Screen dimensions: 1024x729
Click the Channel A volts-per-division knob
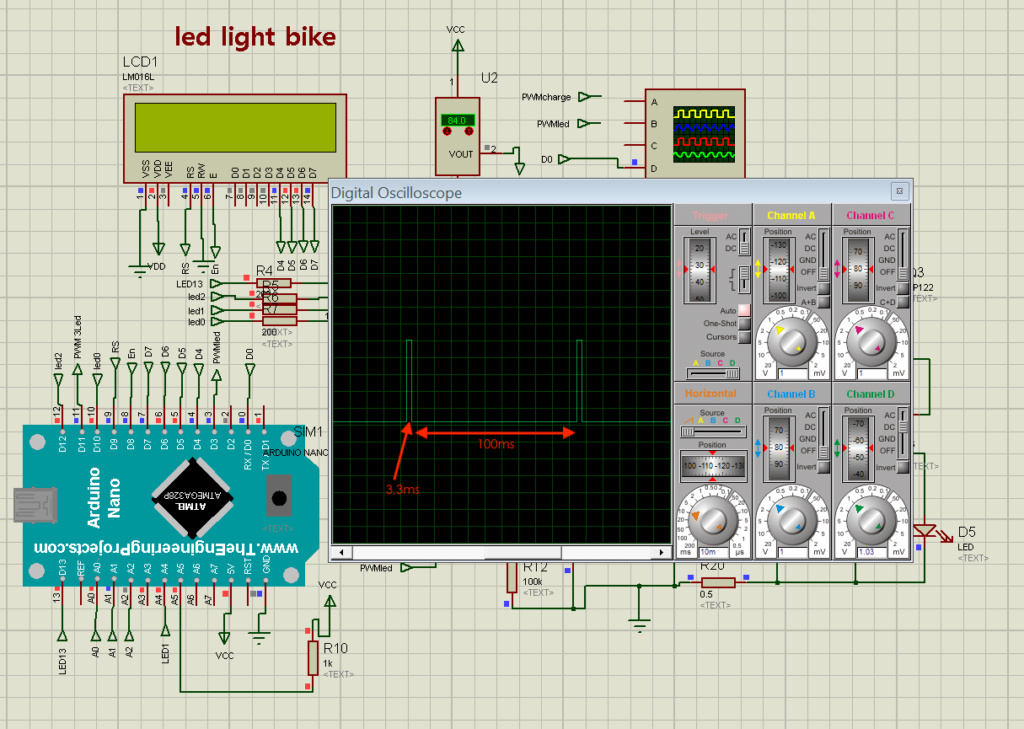(x=792, y=341)
